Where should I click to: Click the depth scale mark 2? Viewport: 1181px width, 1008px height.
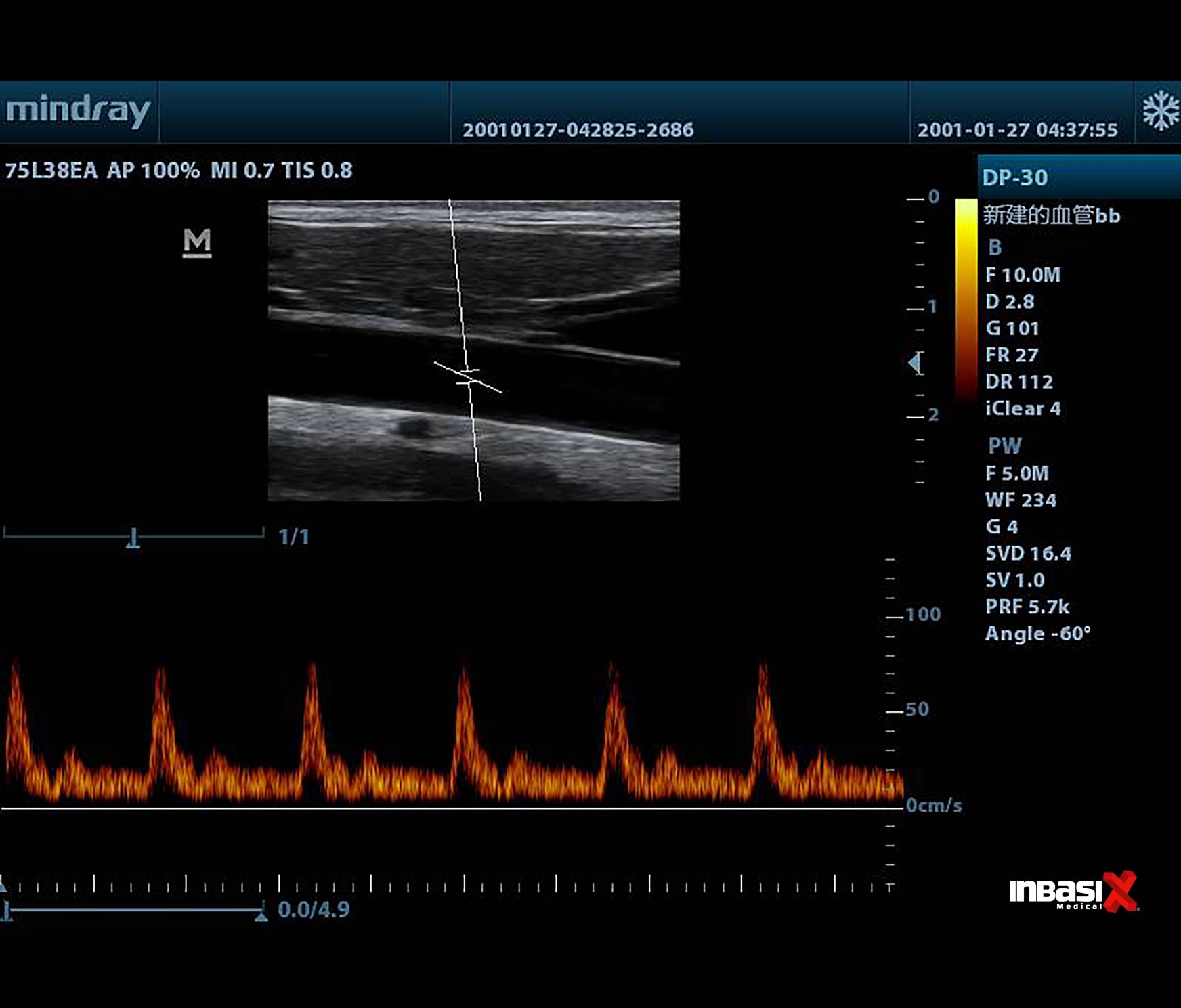pyautogui.click(x=933, y=415)
